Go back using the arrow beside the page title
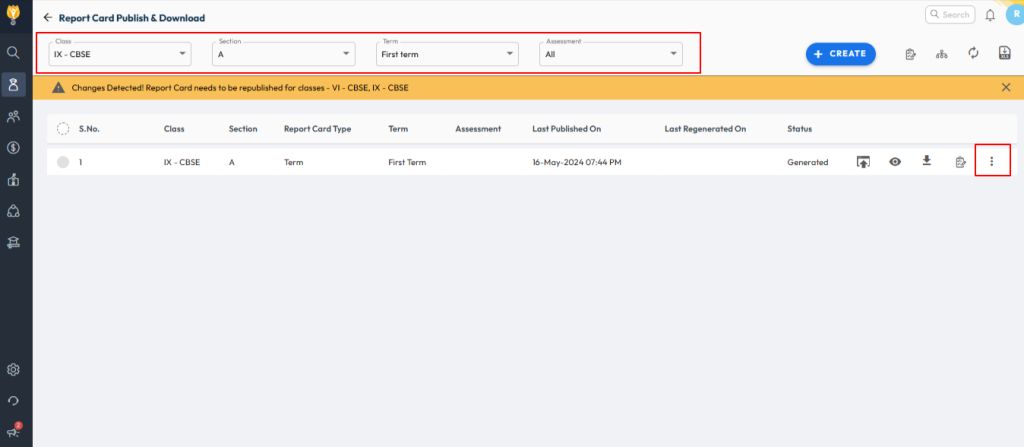Viewport: 1024px width, 447px height. pos(47,18)
